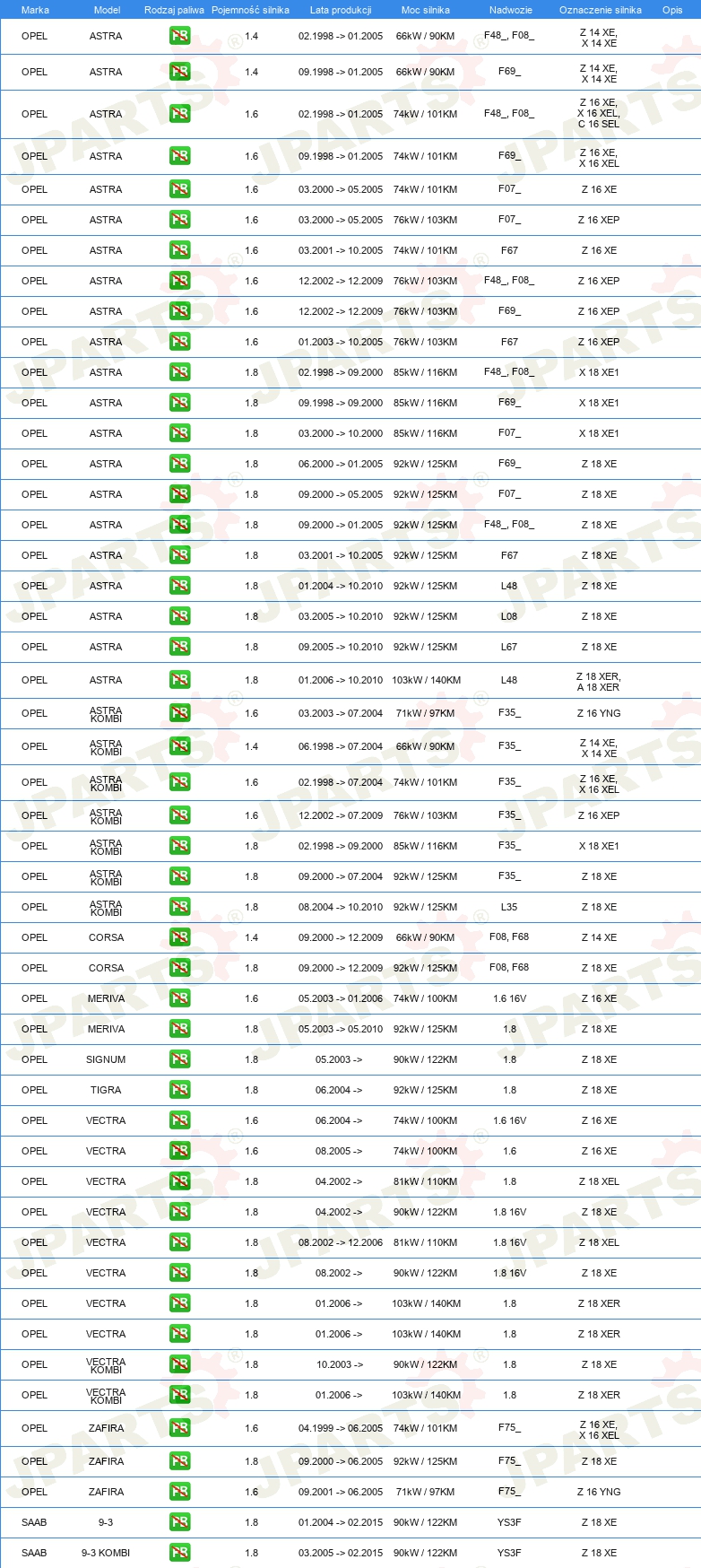701x1568 pixels.
Task: Click the '09.2001 -> 06.2005' production years cell
Action: tap(341, 1492)
